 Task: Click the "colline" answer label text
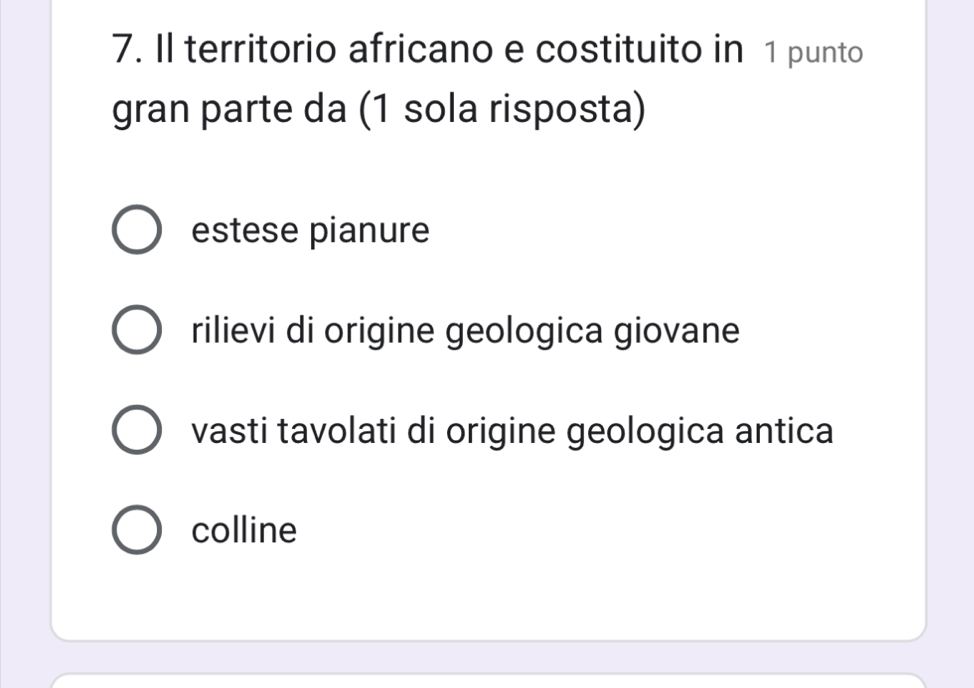click(245, 530)
